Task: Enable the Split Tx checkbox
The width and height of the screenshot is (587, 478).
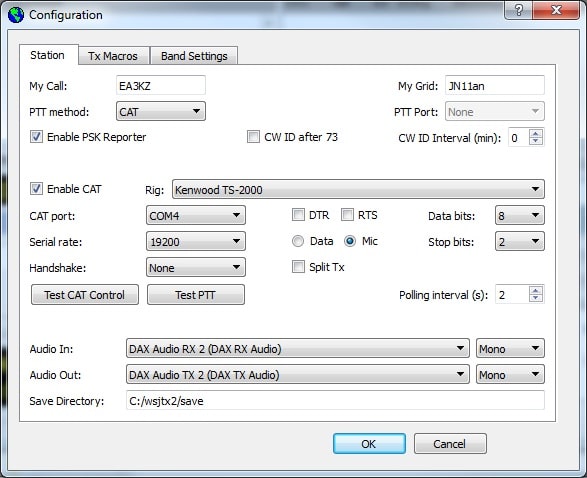Action: 298,267
